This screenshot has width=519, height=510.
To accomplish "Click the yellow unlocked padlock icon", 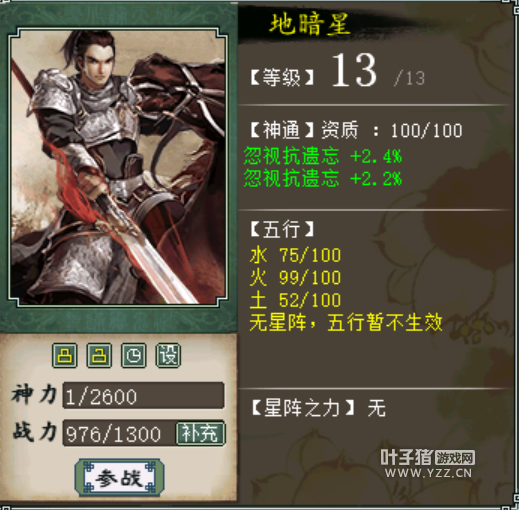I will coord(99,356).
